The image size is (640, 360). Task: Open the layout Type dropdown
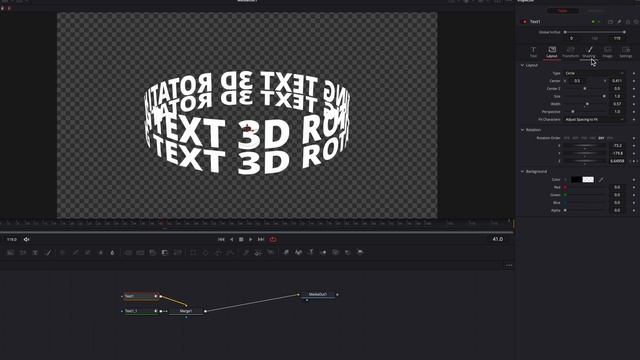click(594, 73)
